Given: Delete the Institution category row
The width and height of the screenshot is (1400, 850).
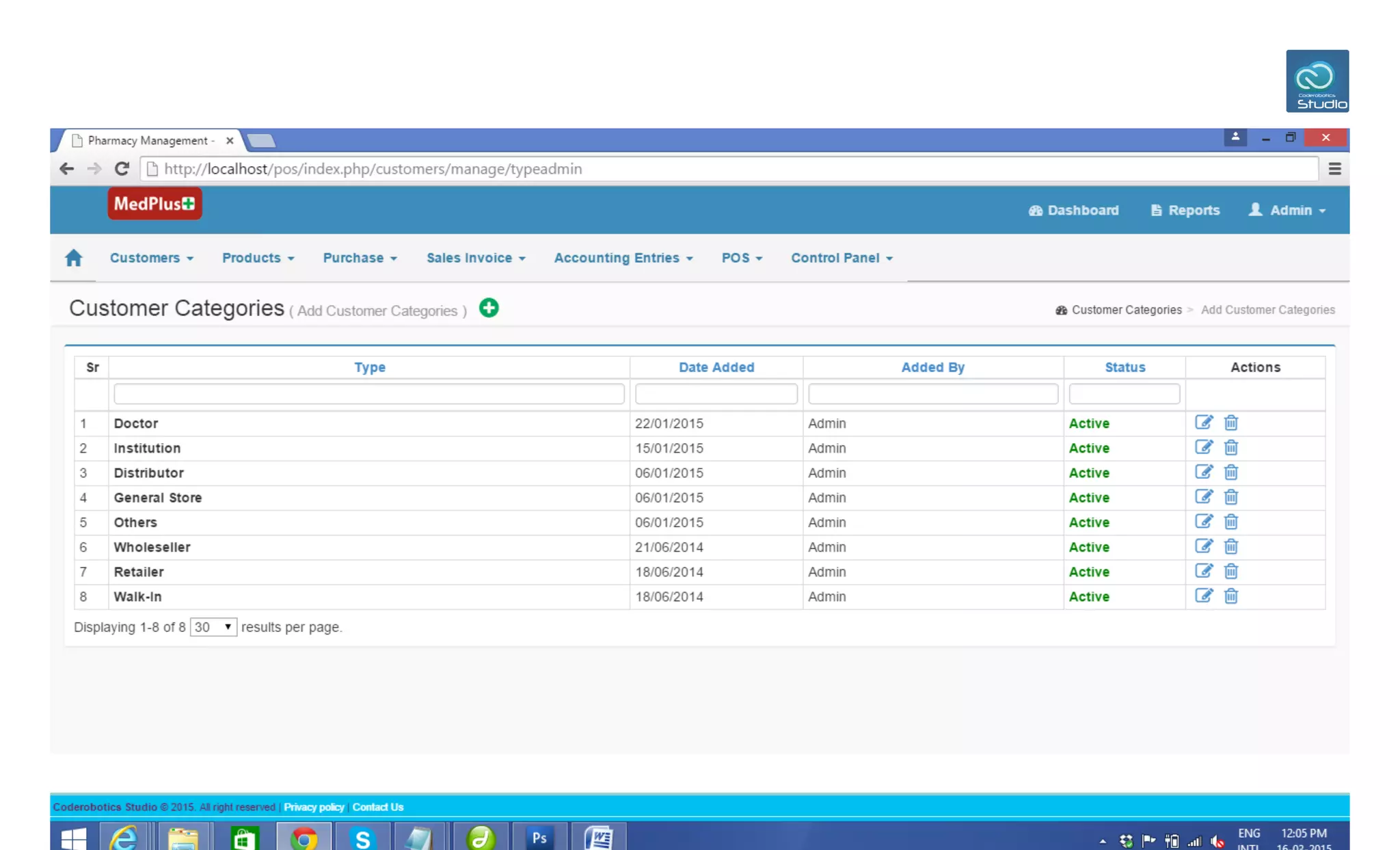Looking at the screenshot, I should (1230, 448).
